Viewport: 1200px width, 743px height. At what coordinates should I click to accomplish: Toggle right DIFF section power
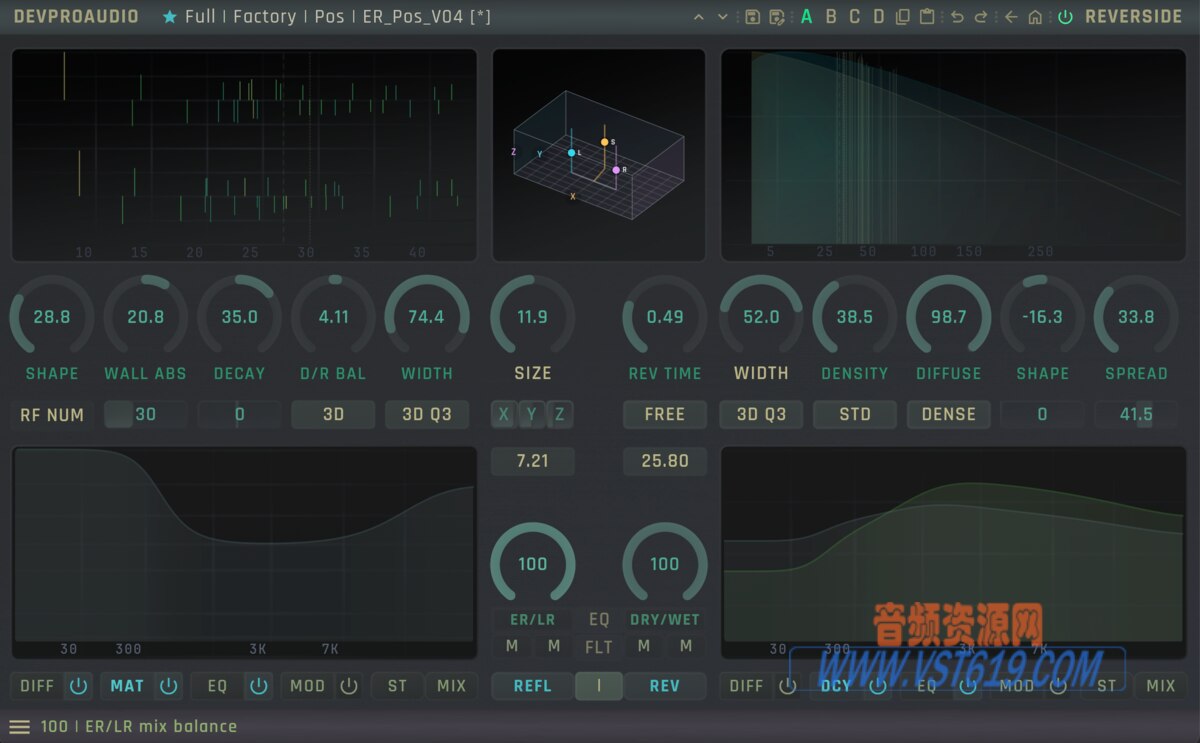coord(788,686)
